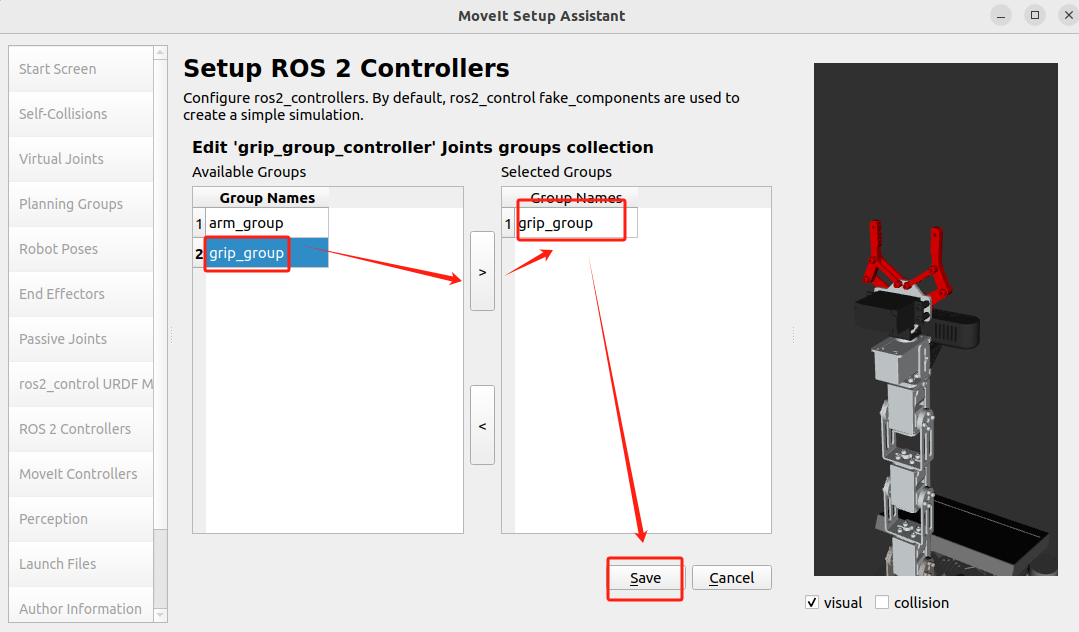This screenshot has width=1079, height=632.
Task: Open Launch Files section
Action: (81, 564)
